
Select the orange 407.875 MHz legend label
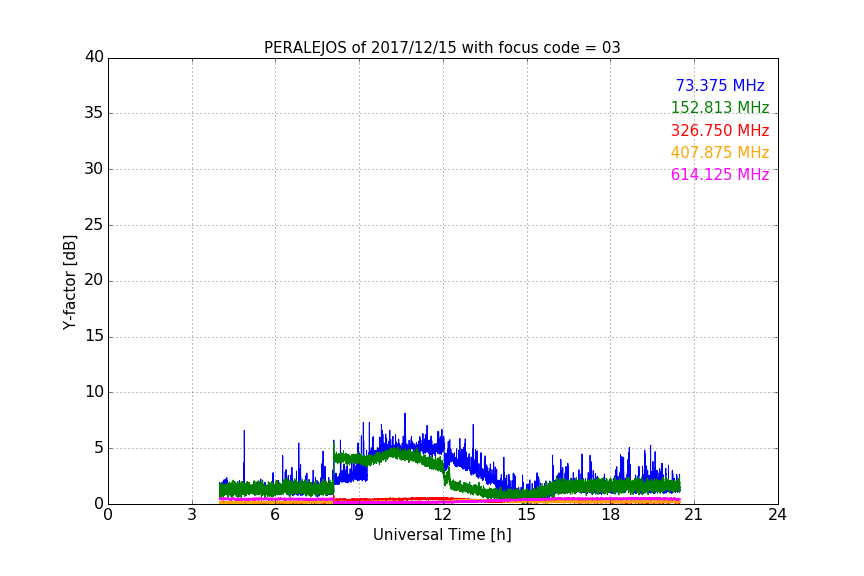pos(720,152)
